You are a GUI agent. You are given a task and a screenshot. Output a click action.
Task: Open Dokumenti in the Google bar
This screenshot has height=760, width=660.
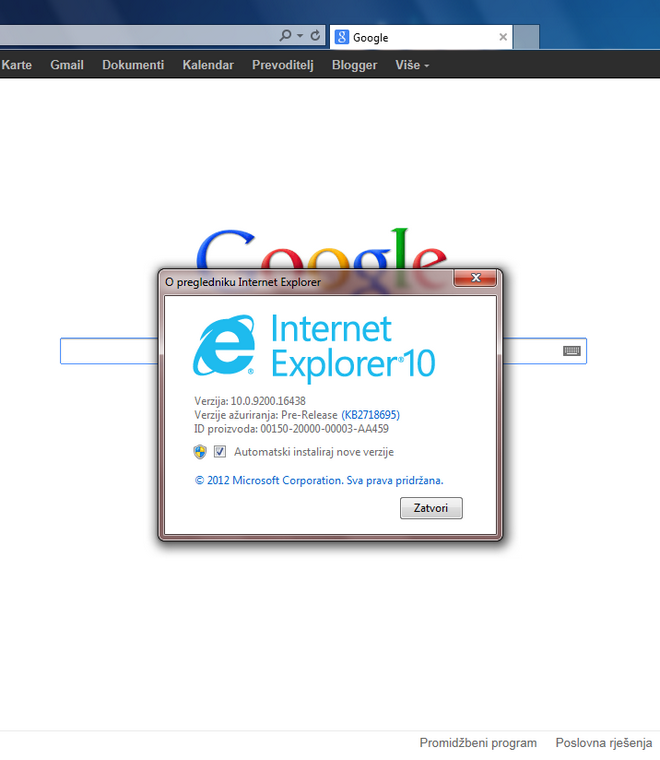click(x=133, y=65)
